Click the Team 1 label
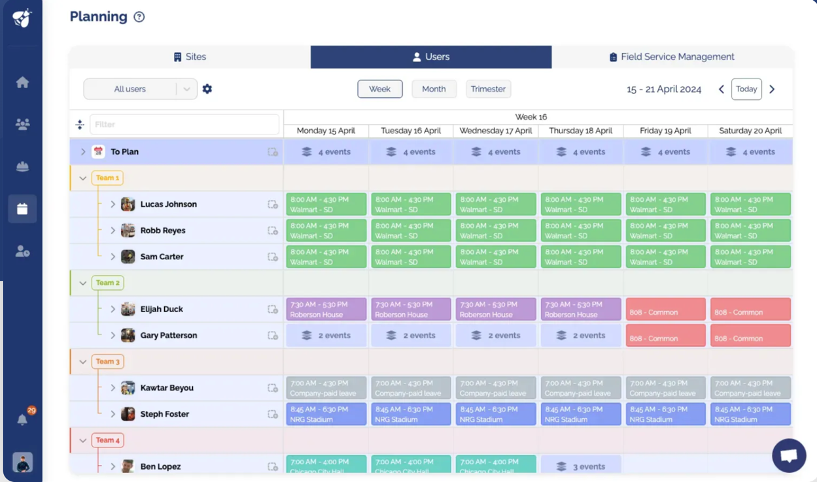 (x=107, y=178)
